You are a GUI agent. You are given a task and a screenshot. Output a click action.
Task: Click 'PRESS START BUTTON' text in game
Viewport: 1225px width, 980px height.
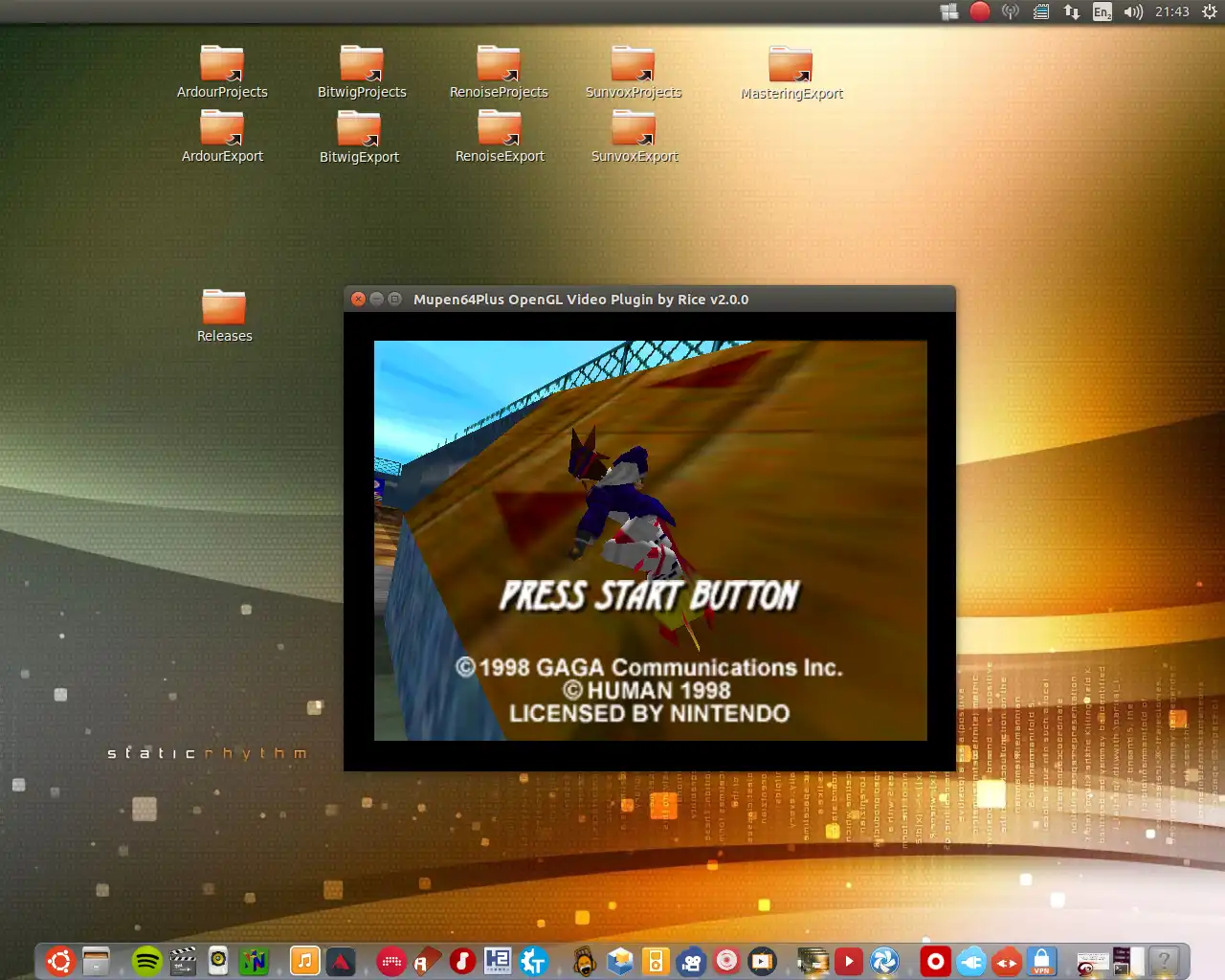tap(650, 595)
